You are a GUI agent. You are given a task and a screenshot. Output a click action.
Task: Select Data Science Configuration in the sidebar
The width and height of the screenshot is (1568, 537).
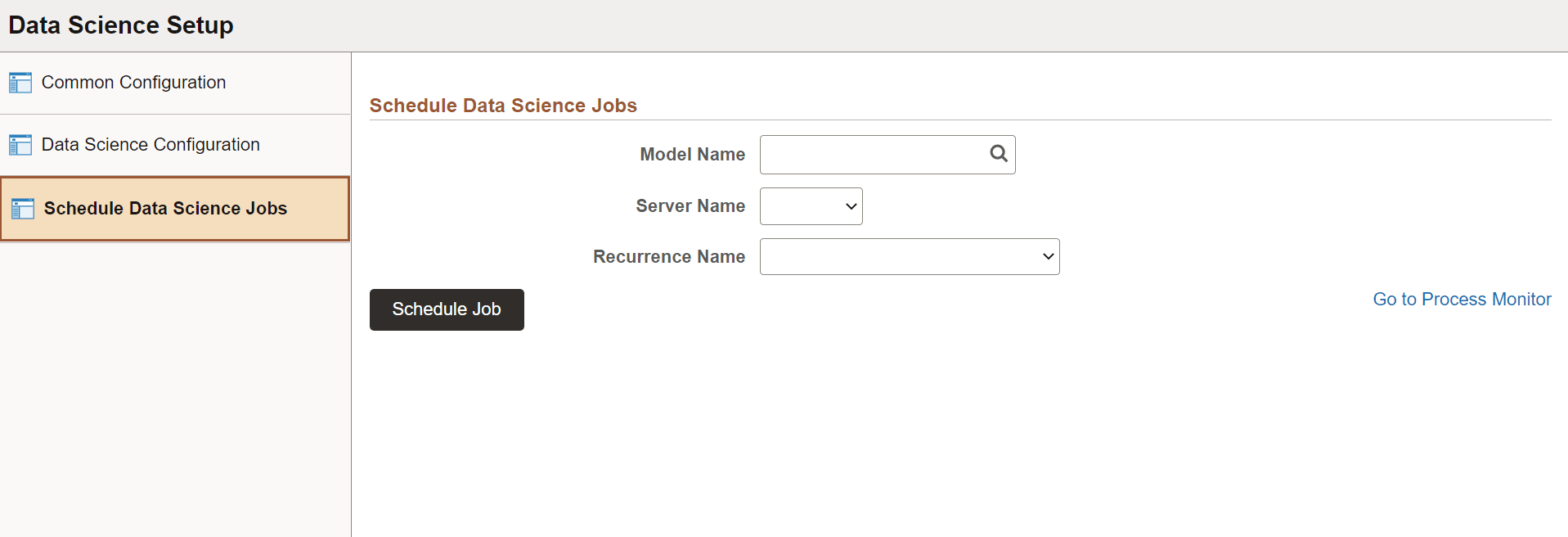(x=151, y=144)
